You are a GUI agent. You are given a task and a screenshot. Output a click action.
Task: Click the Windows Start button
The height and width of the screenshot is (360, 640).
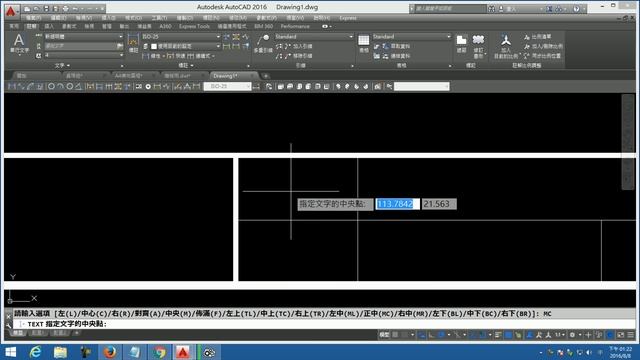point(11,352)
